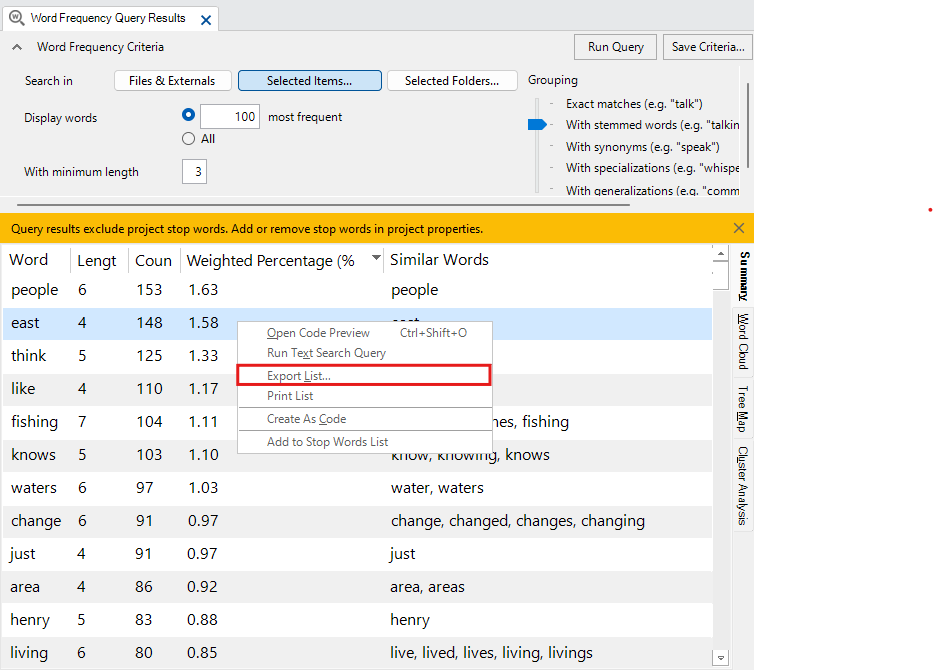The image size is (933, 670).
Task: Click the results scrollbar up arrow
Action: pos(721,254)
